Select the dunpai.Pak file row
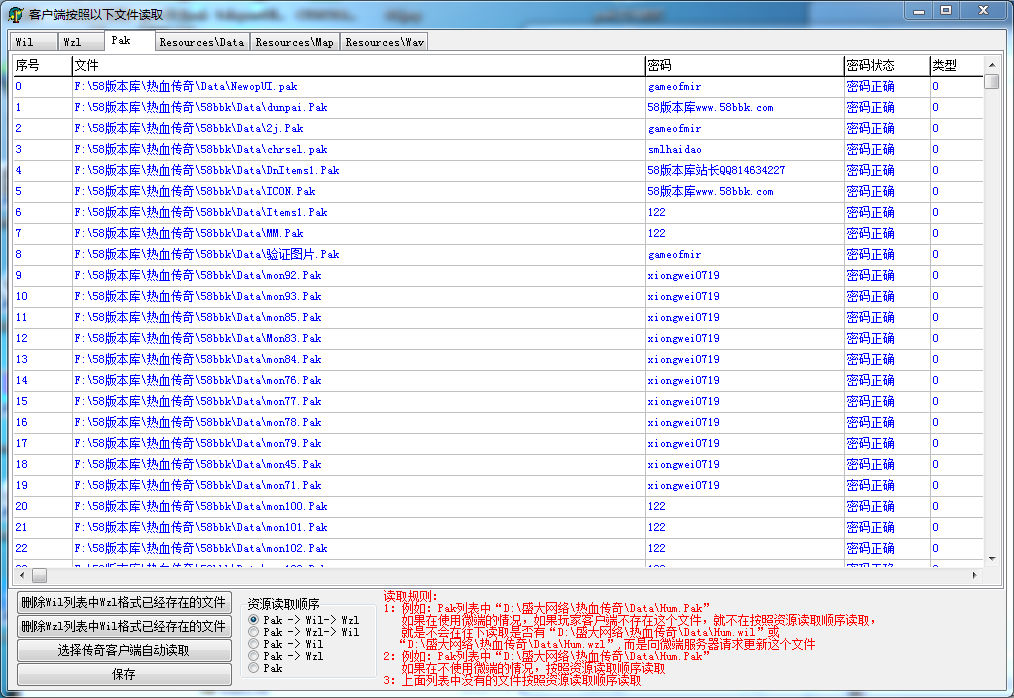Viewport: 1014px width, 698px height. (498, 107)
